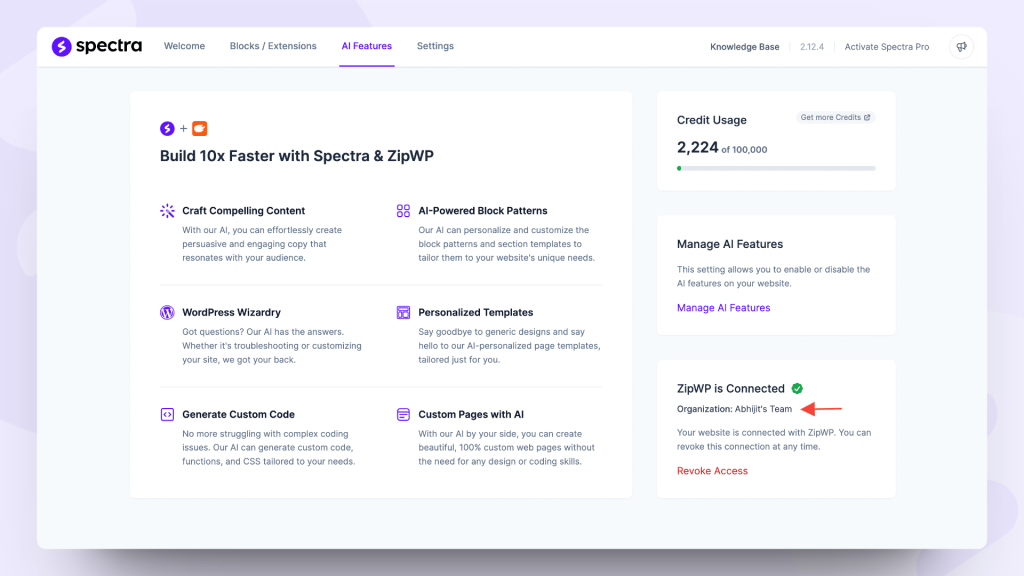Select the AI Features tab
The image size is (1024, 576).
pos(366,46)
